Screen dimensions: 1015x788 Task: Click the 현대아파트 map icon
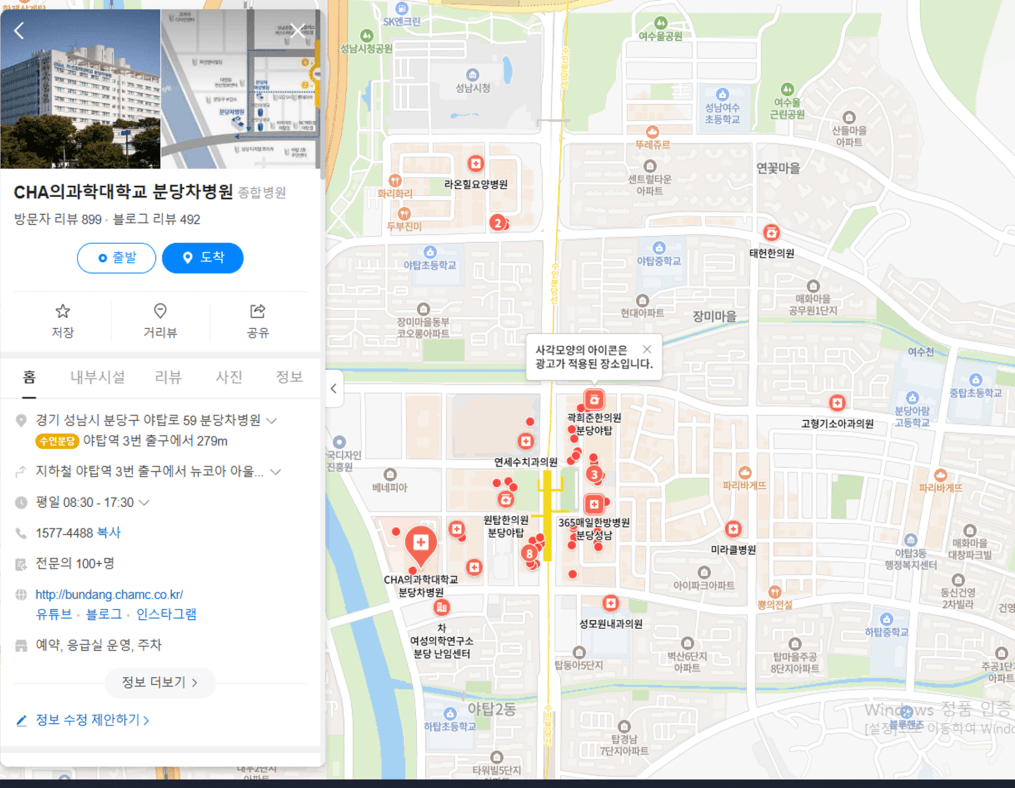(642, 300)
